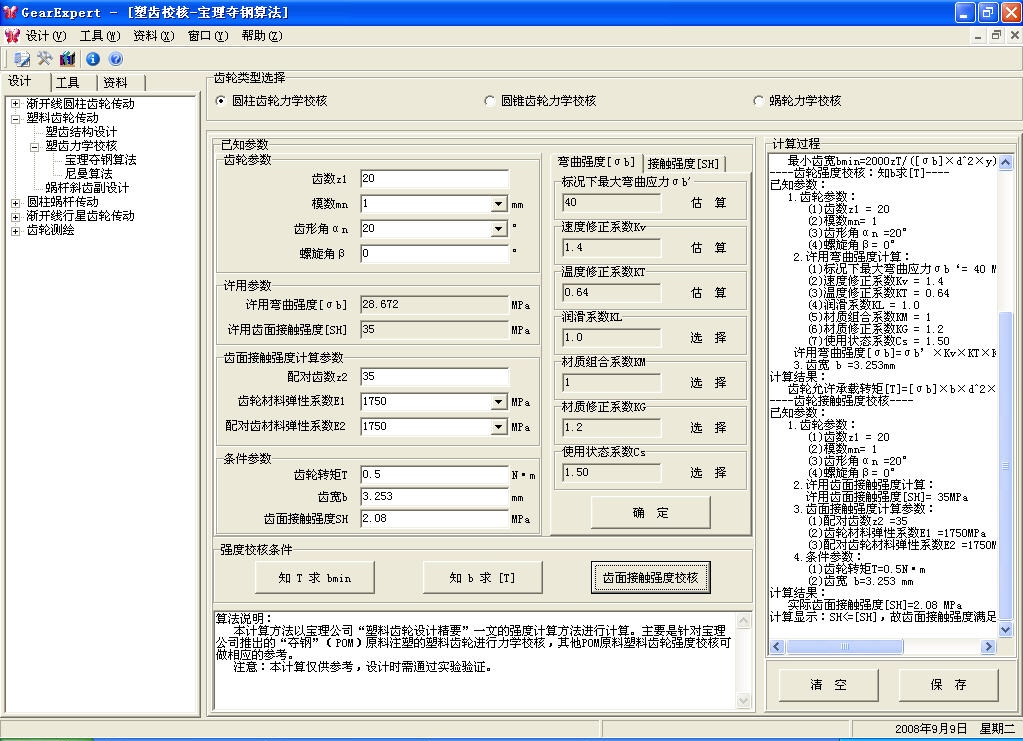This screenshot has height=741, width=1023.
Task: Click the 计算过程 vertical scrollbar thumb
Action: tap(1005, 466)
